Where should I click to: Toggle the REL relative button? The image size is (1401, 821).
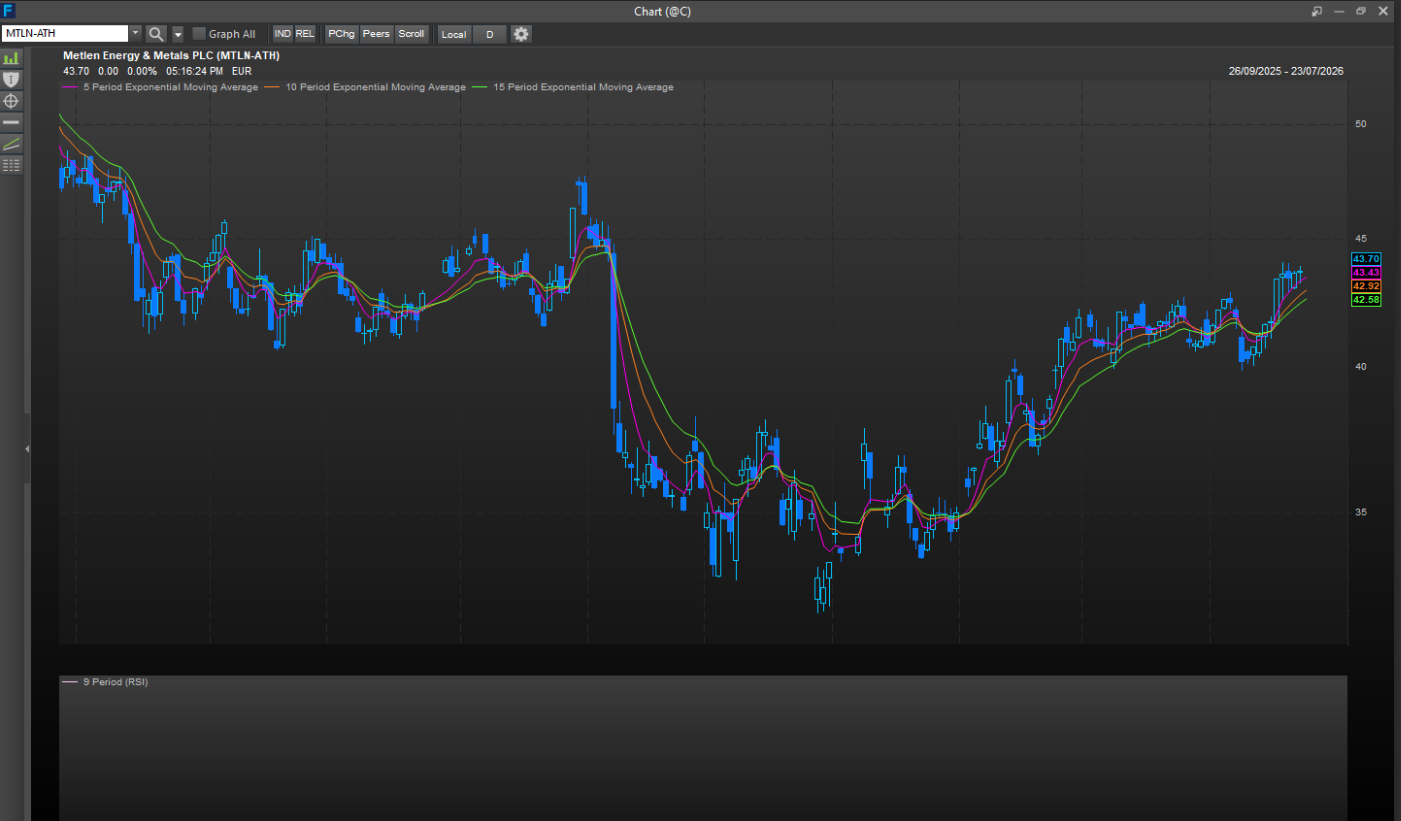click(x=305, y=34)
